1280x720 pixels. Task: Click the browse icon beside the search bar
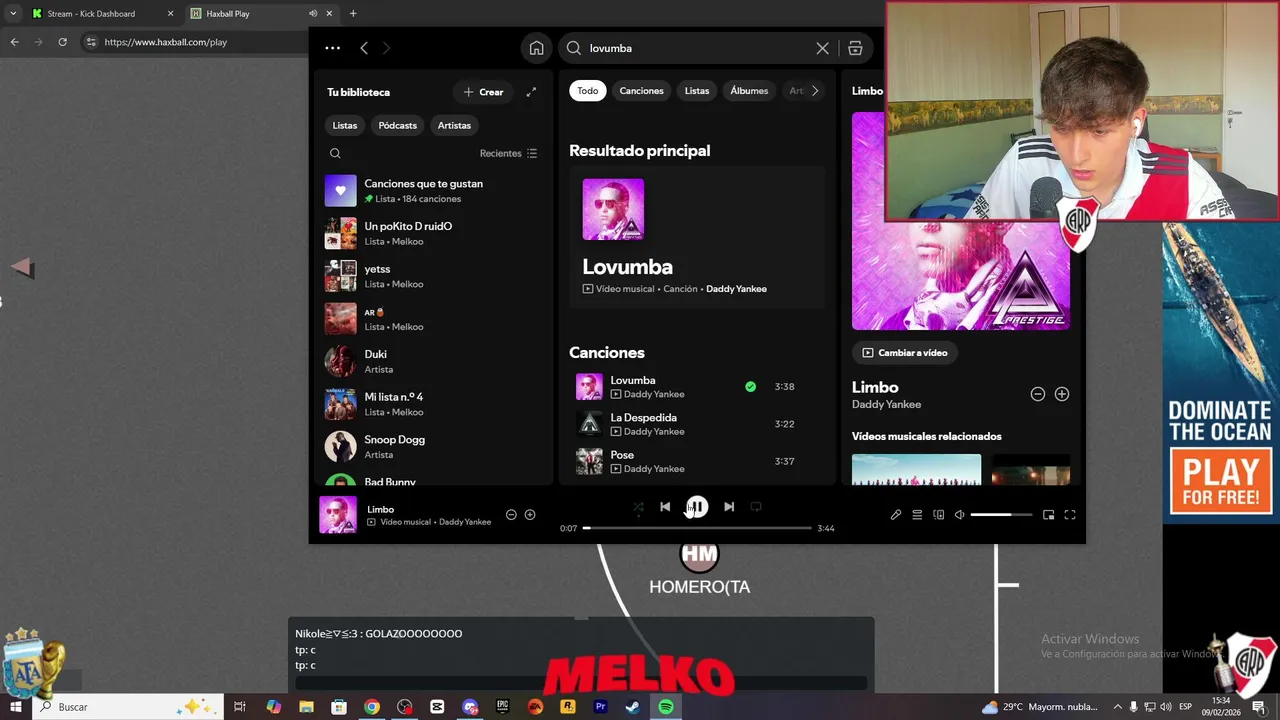pyautogui.click(x=855, y=48)
